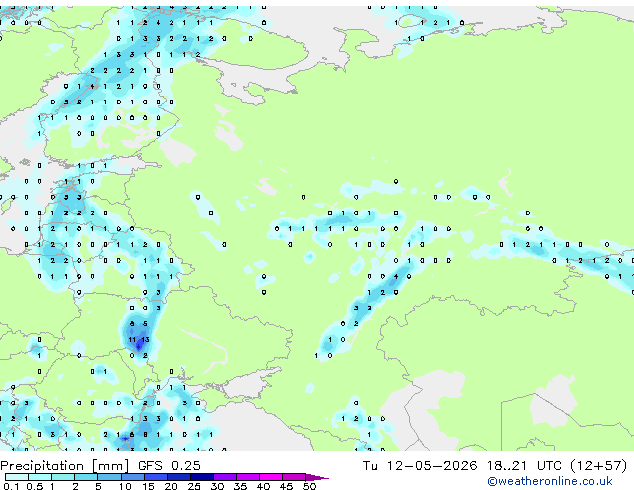Click the legend swatch between 35 and 40

click(x=247, y=477)
